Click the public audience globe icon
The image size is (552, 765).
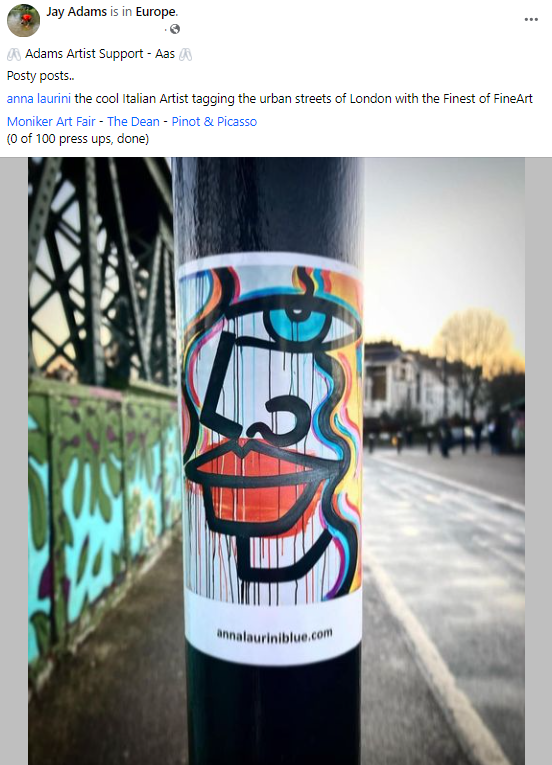[175, 29]
